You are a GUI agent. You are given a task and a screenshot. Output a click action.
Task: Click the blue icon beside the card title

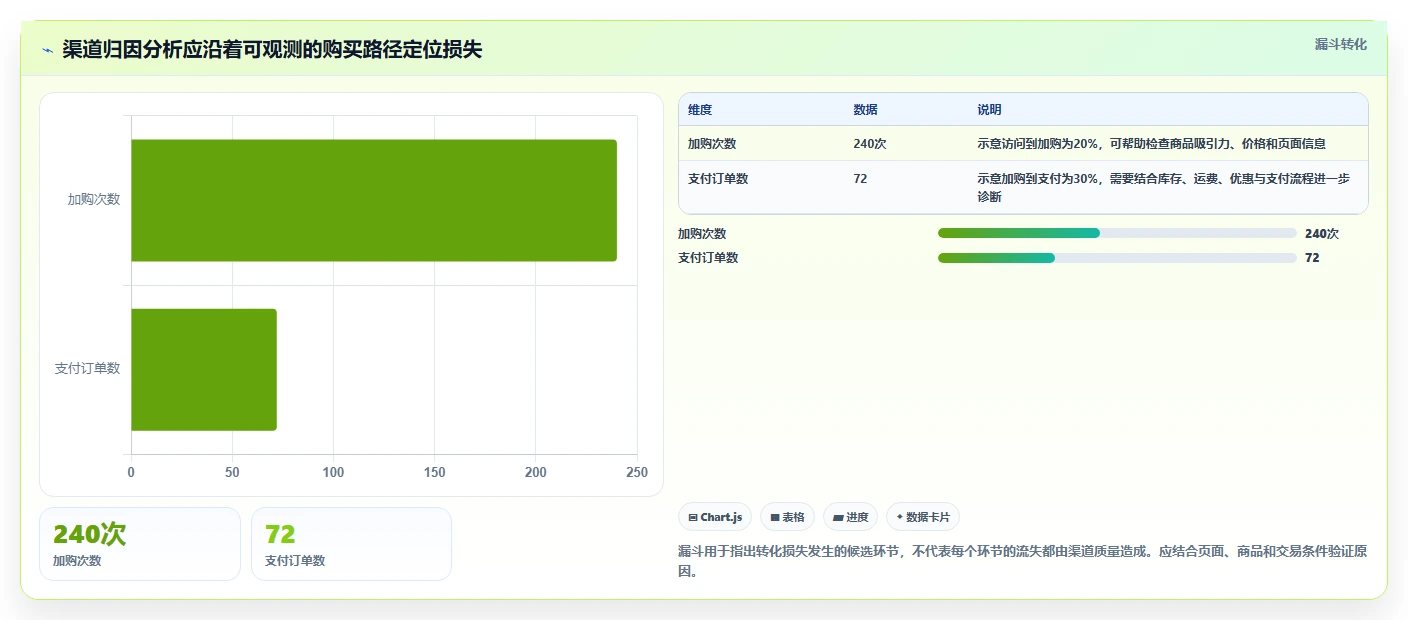[x=47, y=49]
